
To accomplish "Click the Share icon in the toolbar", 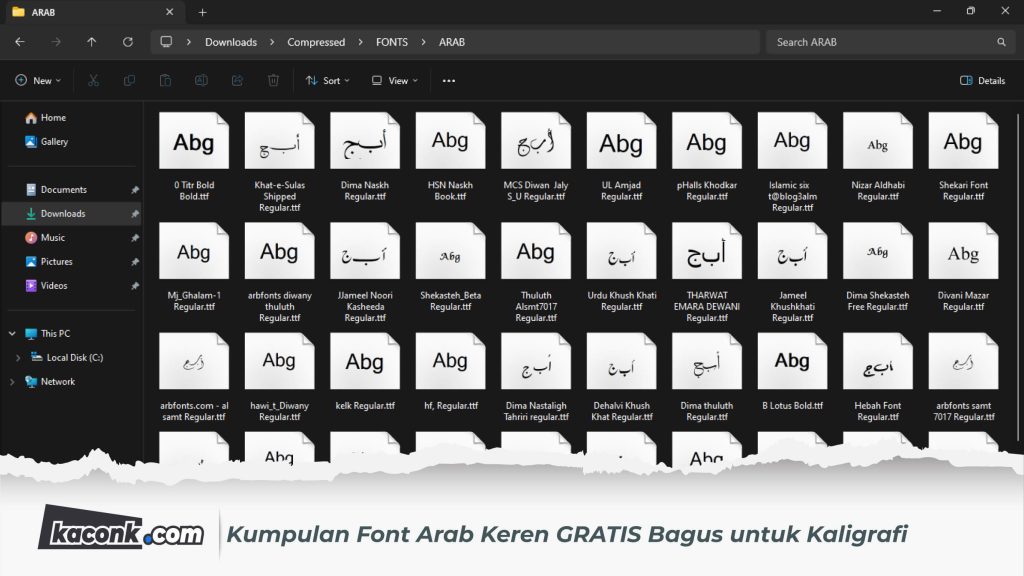I will click(237, 80).
